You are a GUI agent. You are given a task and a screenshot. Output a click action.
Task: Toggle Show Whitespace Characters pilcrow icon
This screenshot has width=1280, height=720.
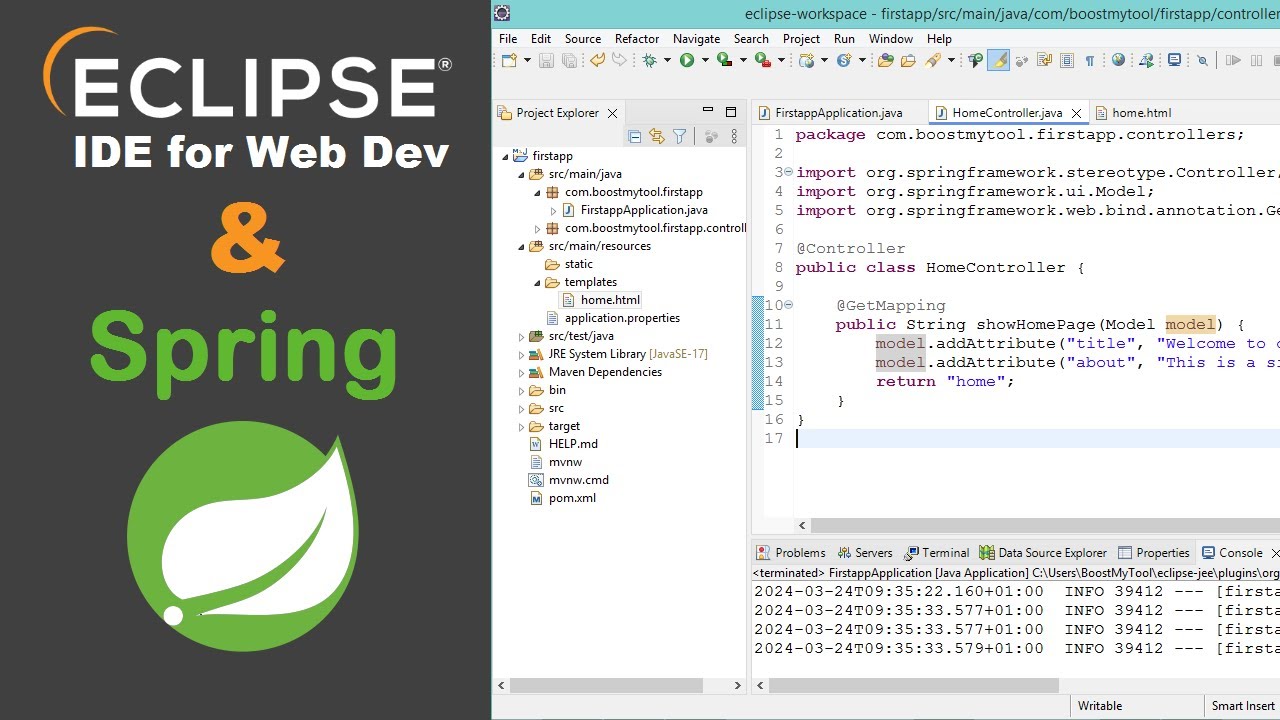pyautogui.click(x=1090, y=61)
